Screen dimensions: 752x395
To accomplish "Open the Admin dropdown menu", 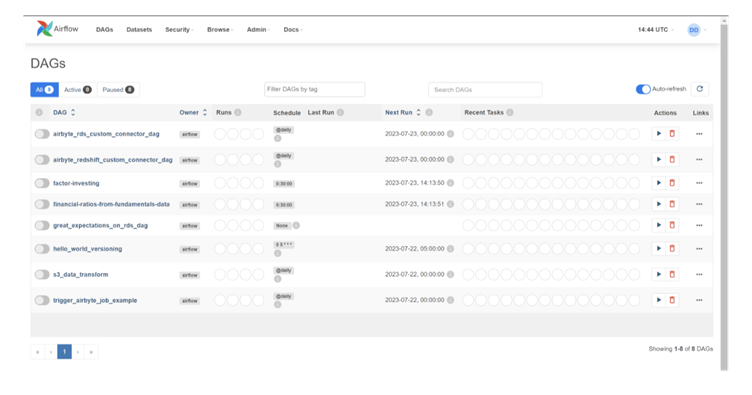I will pyautogui.click(x=258, y=30).
